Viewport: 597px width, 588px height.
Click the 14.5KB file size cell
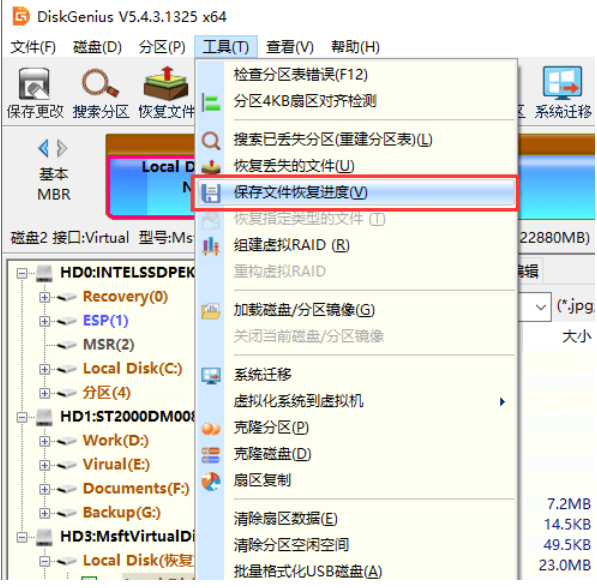pyautogui.click(x=567, y=525)
